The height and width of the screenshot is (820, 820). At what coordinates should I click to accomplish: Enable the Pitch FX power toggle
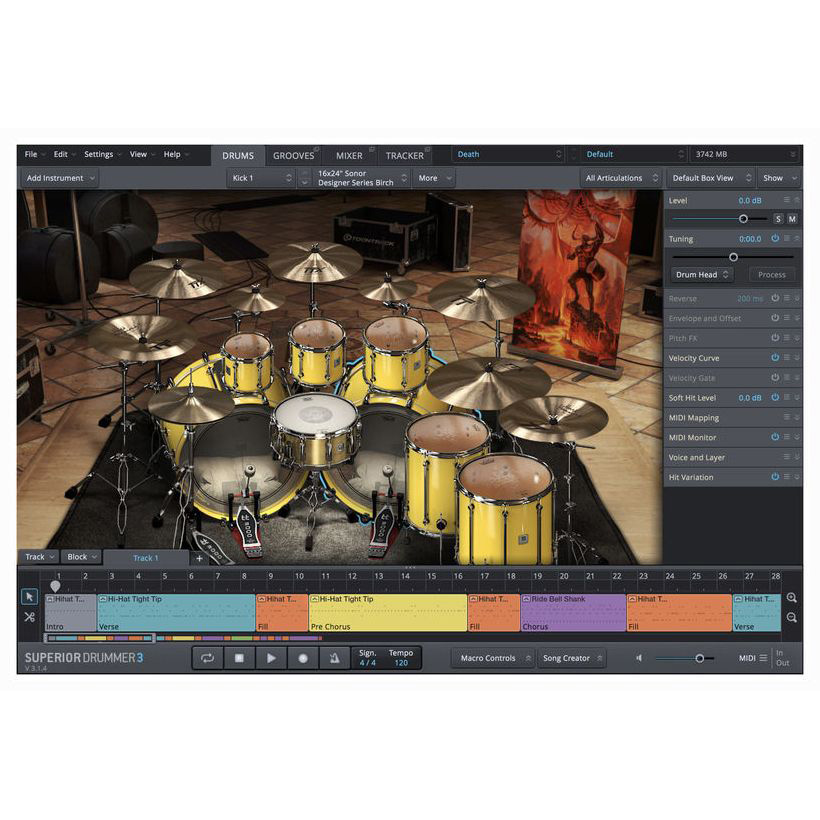775,338
